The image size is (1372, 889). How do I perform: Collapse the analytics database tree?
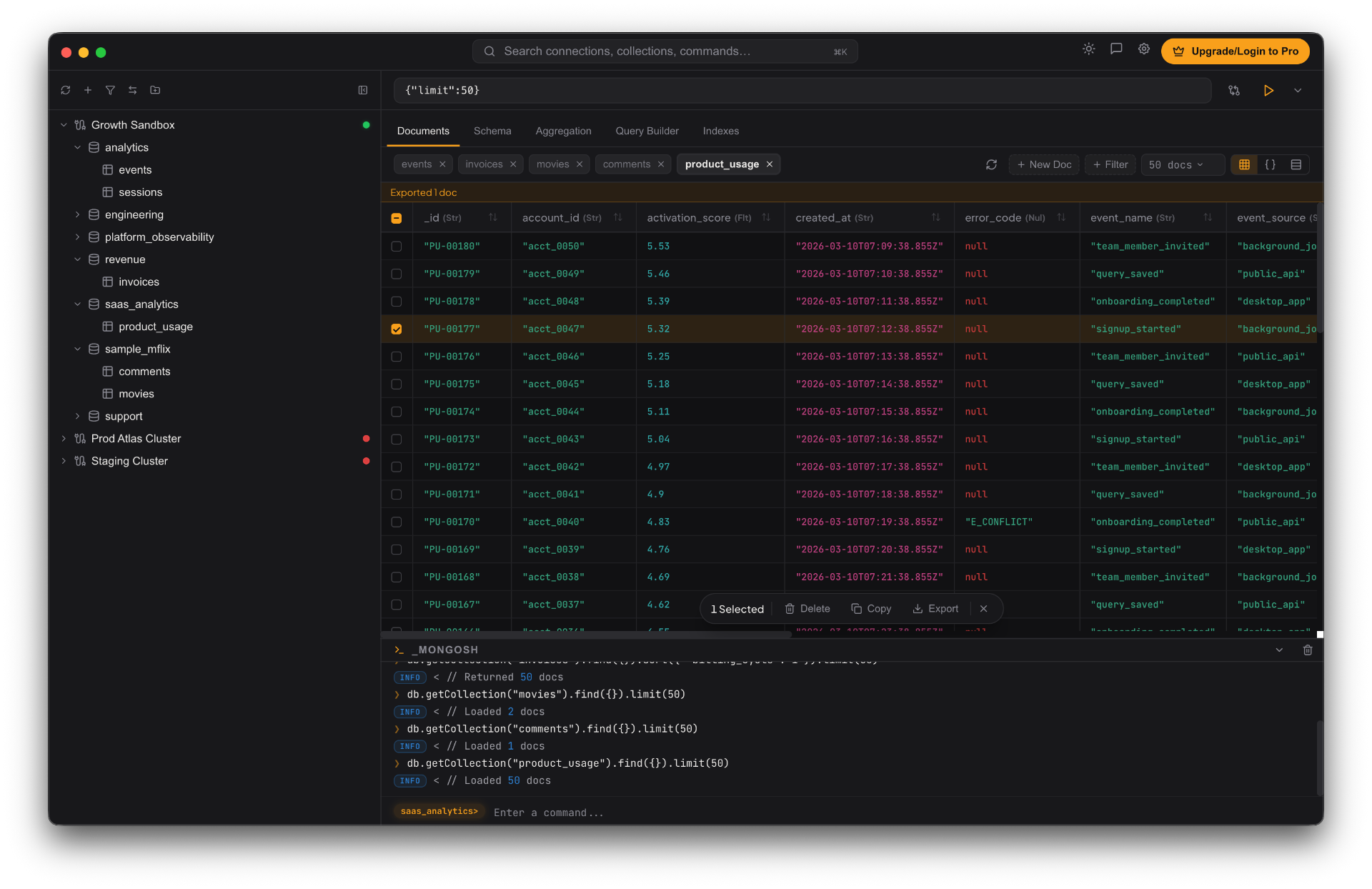[77, 147]
